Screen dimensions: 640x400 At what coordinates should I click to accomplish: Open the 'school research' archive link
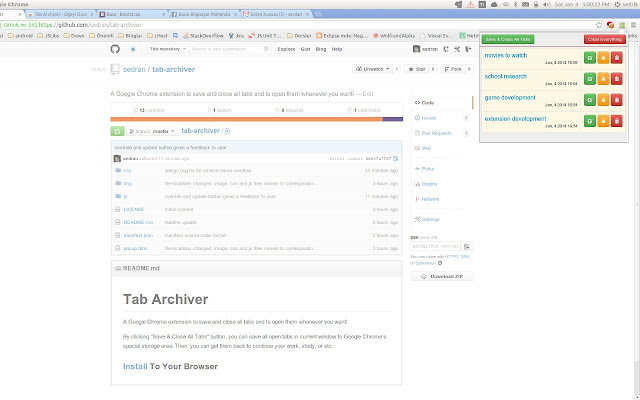point(505,76)
